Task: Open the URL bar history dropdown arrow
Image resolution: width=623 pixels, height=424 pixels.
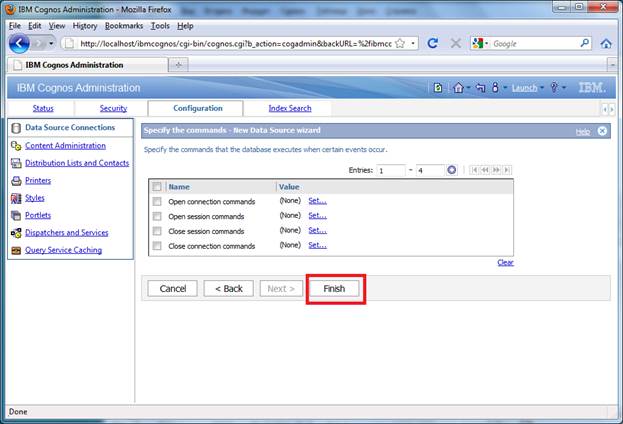Action: coord(413,43)
